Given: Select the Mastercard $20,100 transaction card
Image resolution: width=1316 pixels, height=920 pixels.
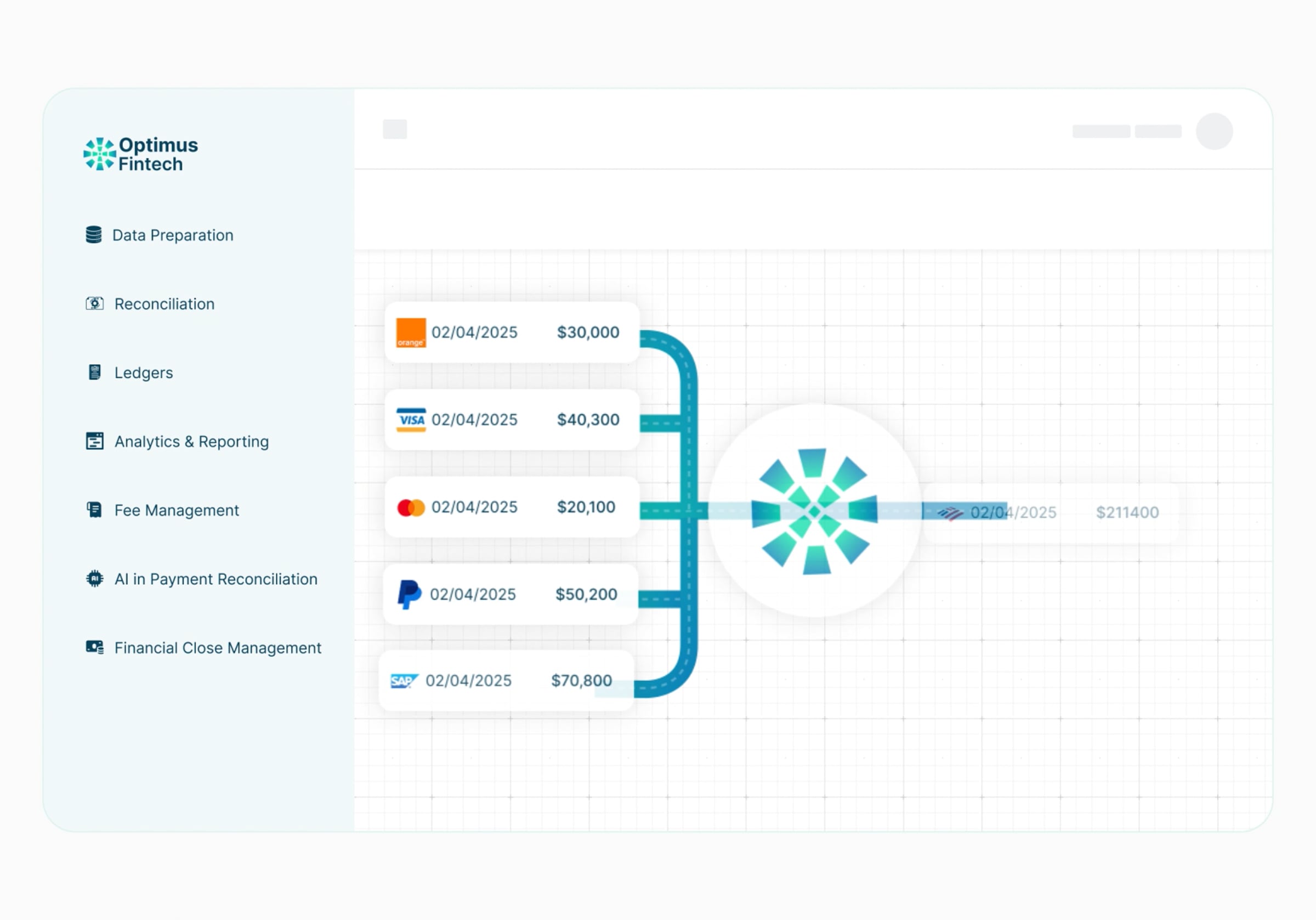Looking at the screenshot, I should (511, 507).
